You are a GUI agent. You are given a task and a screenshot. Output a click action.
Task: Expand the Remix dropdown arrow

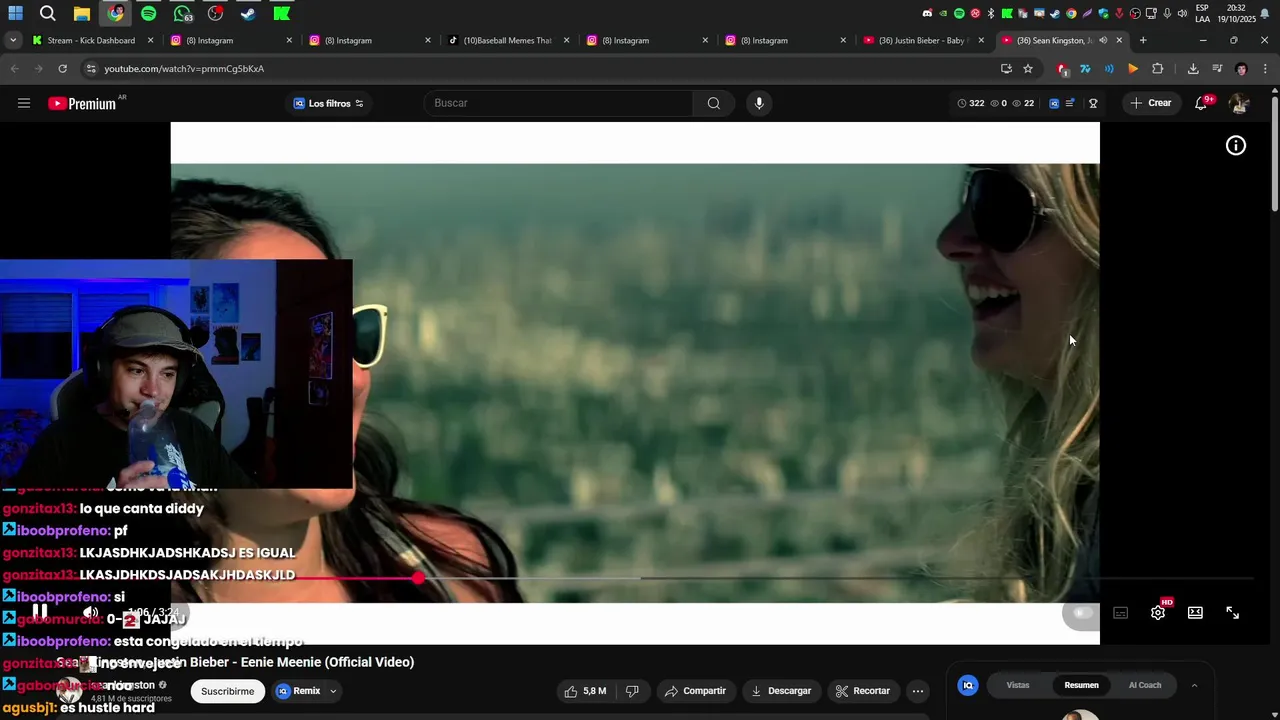[x=333, y=691]
